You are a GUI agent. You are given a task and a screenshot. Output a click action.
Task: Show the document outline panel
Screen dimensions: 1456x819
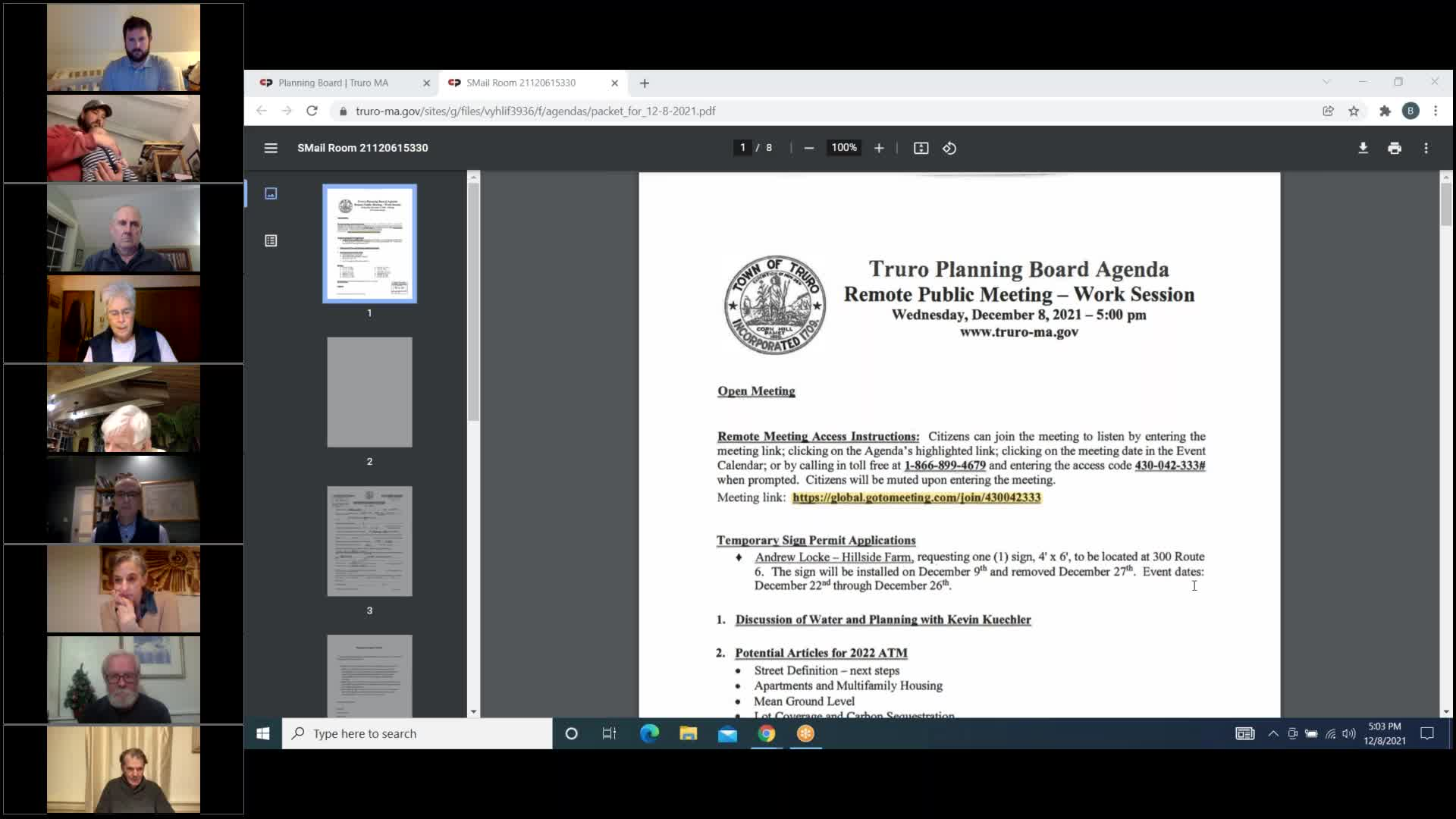[271, 240]
